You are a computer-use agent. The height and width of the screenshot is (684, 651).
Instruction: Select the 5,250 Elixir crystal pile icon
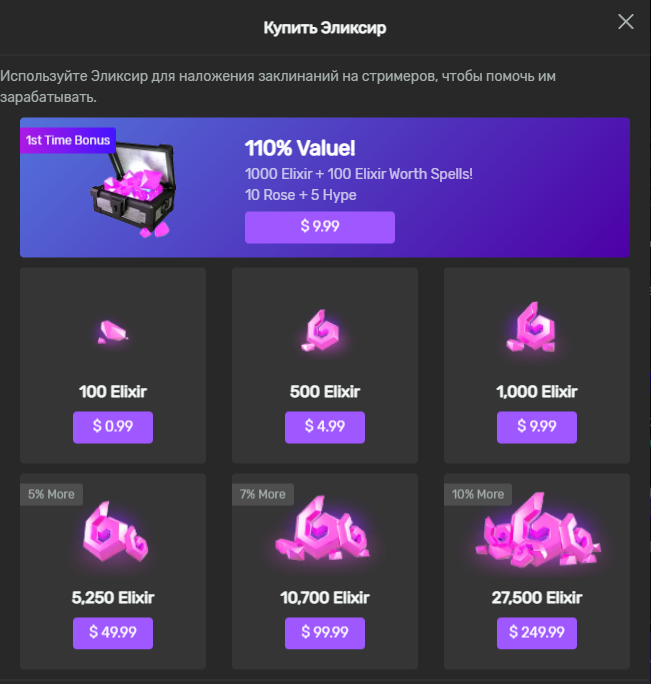click(x=116, y=532)
